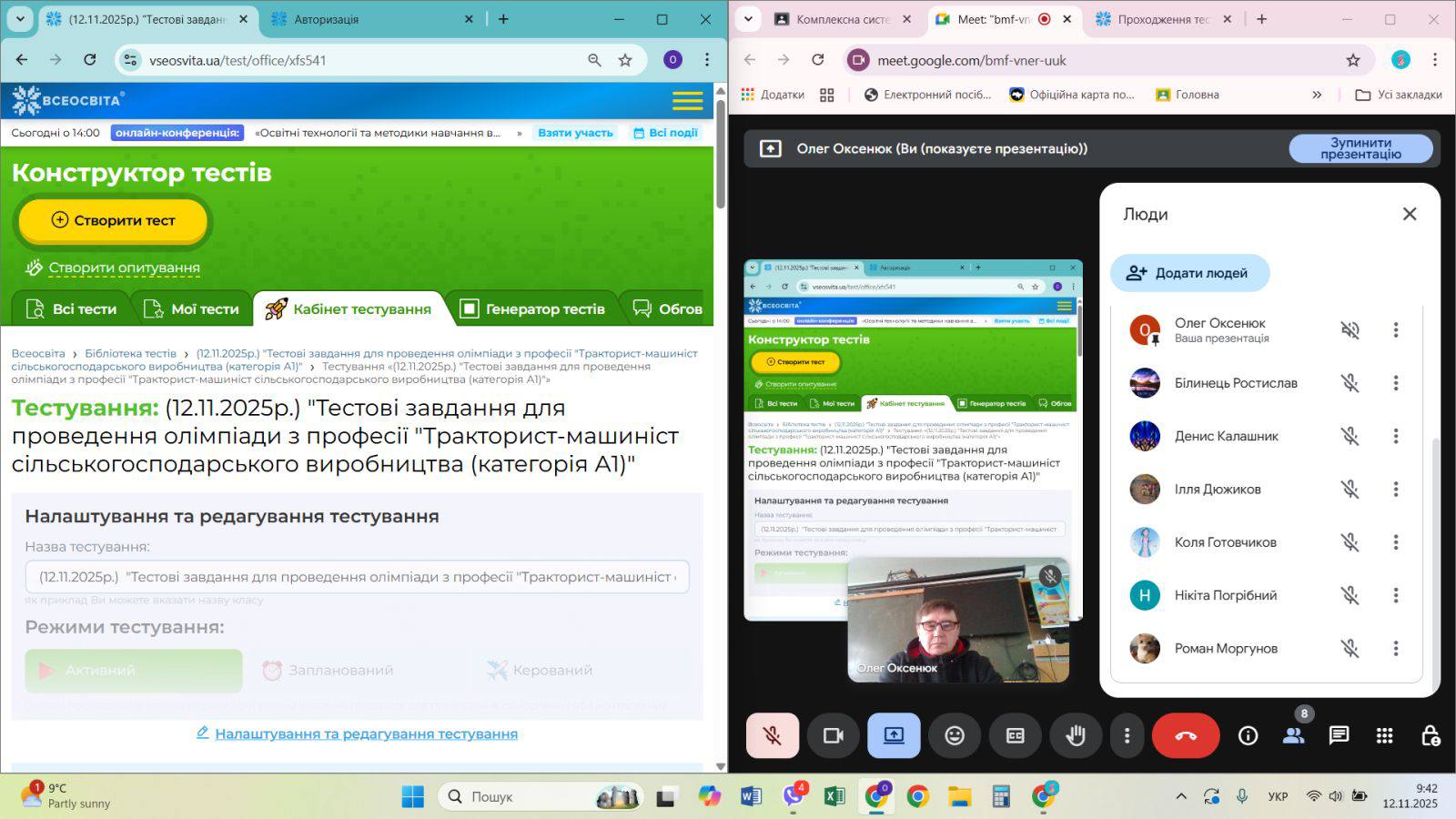
Task: Click the Створити тест button
Action: (x=114, y=220)
